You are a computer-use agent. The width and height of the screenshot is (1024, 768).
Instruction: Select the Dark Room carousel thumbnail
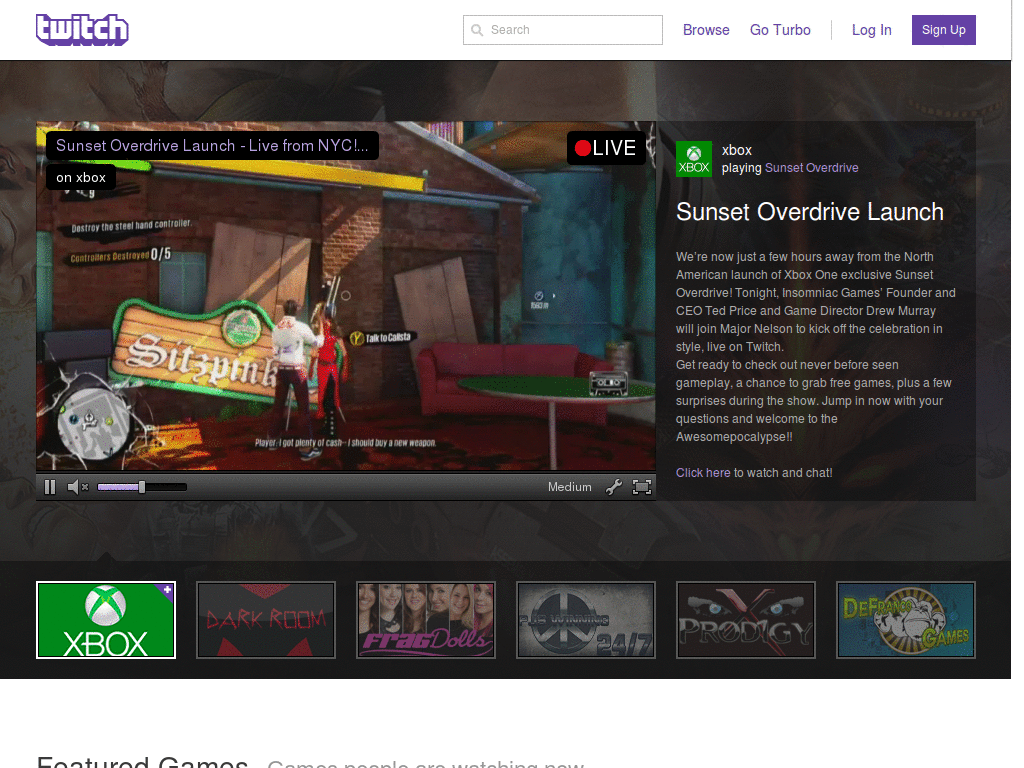click(x=266, y=620)
